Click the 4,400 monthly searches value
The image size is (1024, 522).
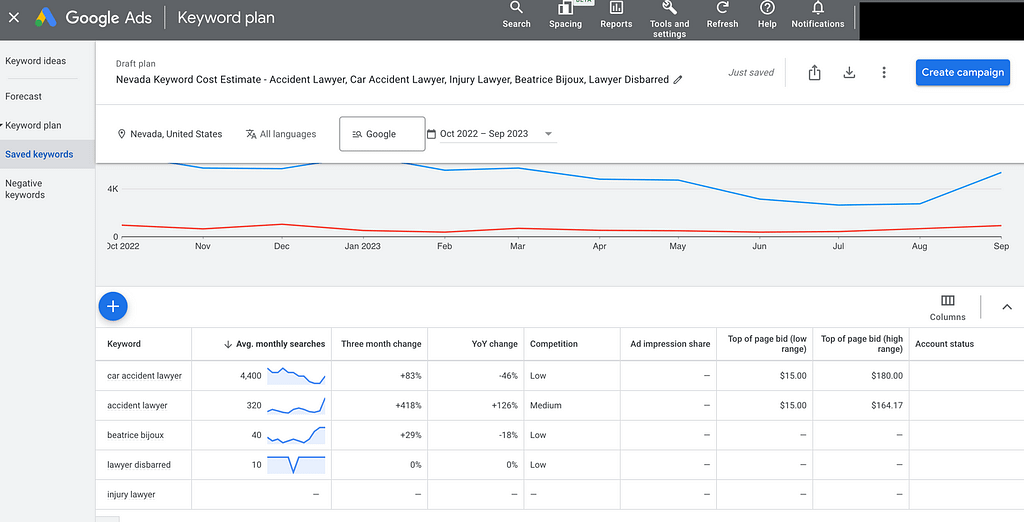[x=251, y=376]
